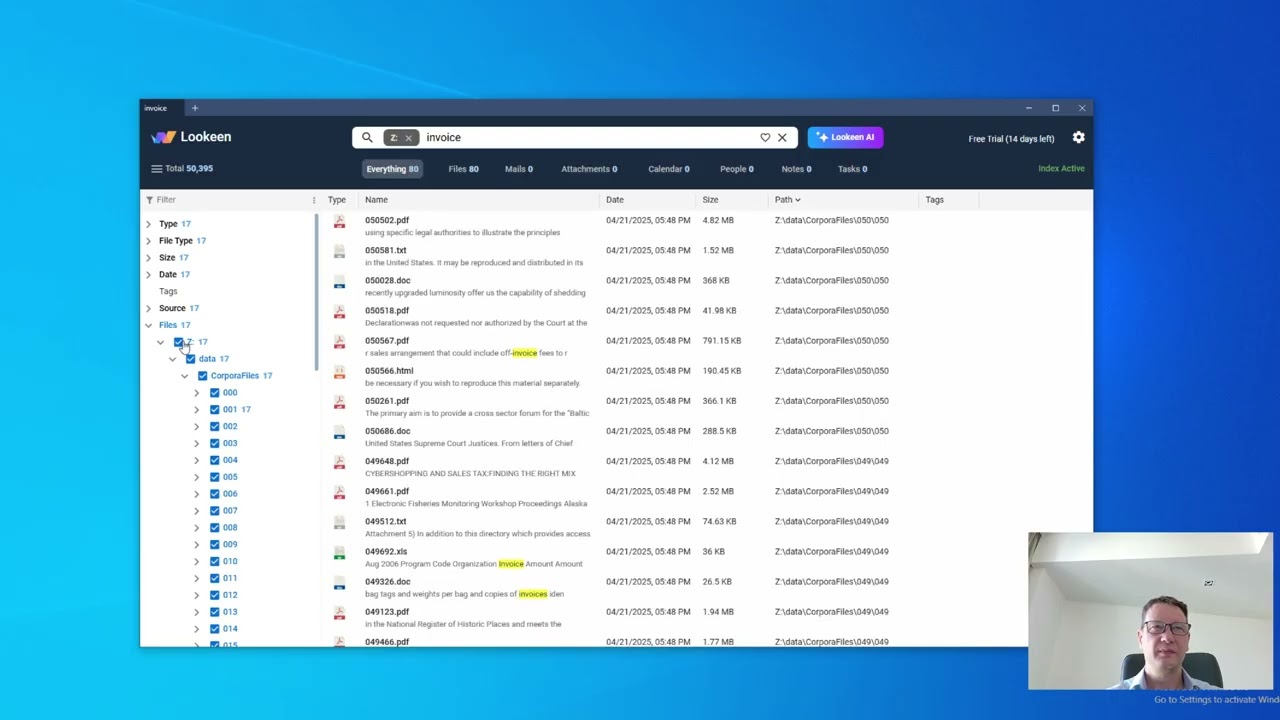This screenshot has height=720, width=1280.
Task: Click the filter funnel icon
Action: [x=149, y=199]
